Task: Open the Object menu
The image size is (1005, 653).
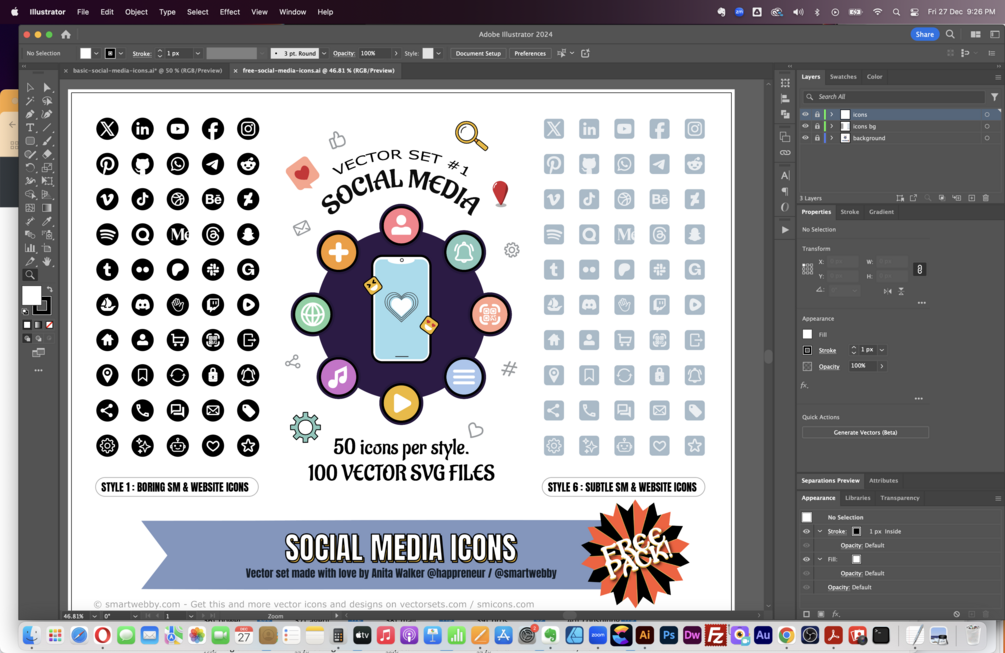Action: [x=136, y=12]
